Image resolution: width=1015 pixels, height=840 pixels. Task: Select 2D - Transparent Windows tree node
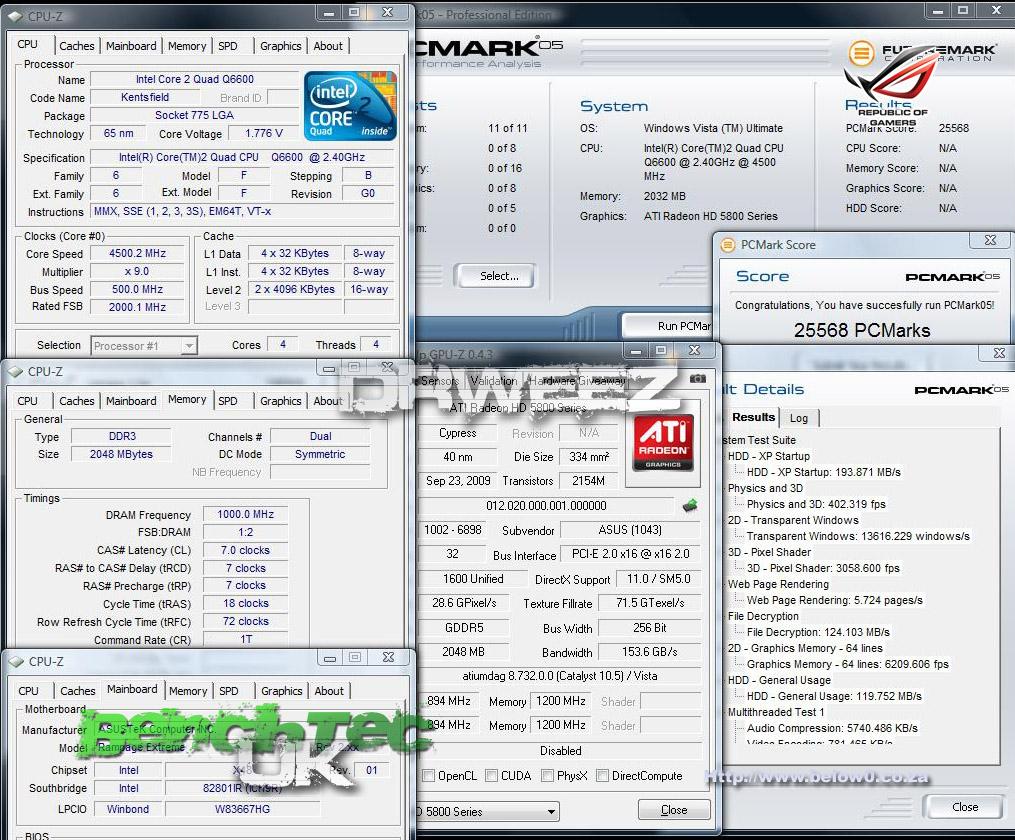pyautogui.click(x=793, y=520)
